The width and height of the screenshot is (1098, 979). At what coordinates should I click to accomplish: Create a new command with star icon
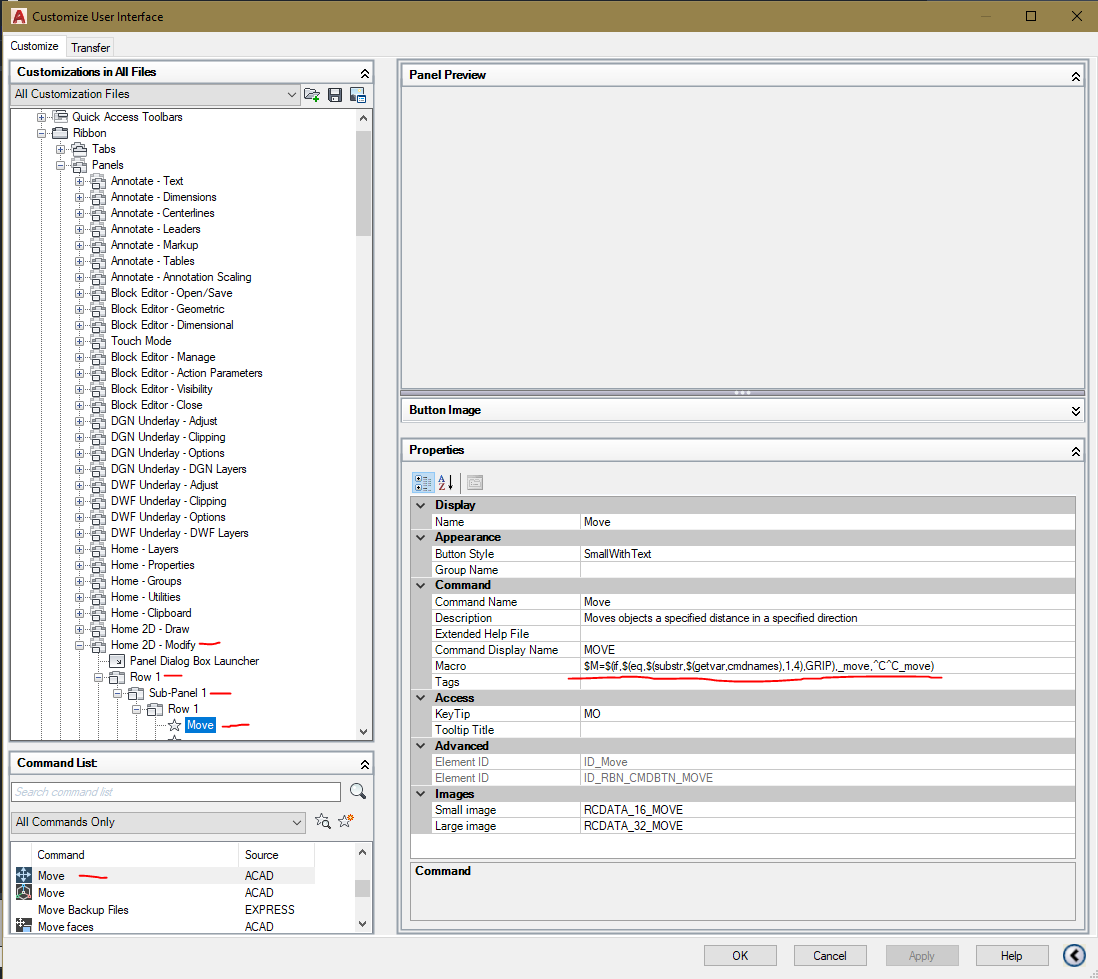click(346, 821)
